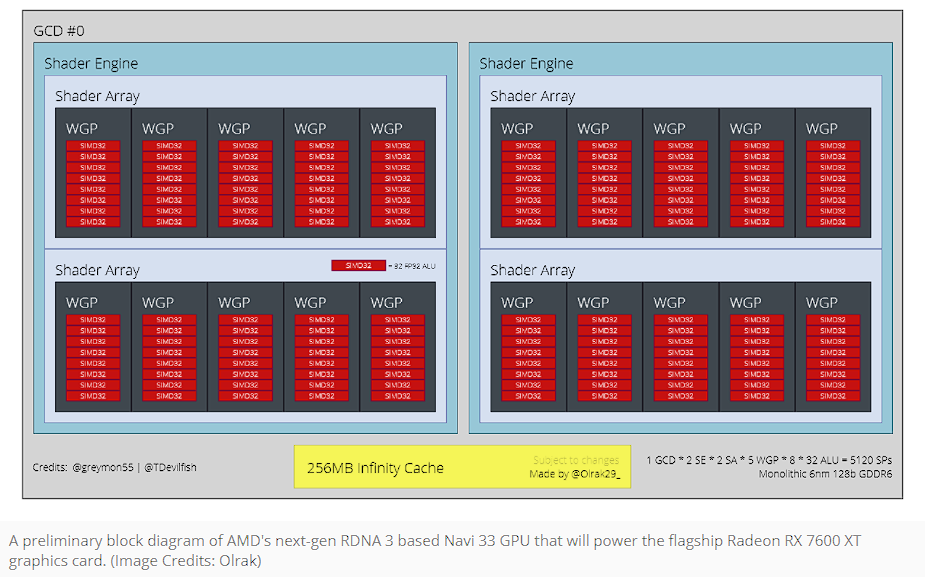Image resolution: width=928 pixels, height=578 pixels.
Task: Select middle WGP label in left engine's lower array
Action: (x=234, y=303)
